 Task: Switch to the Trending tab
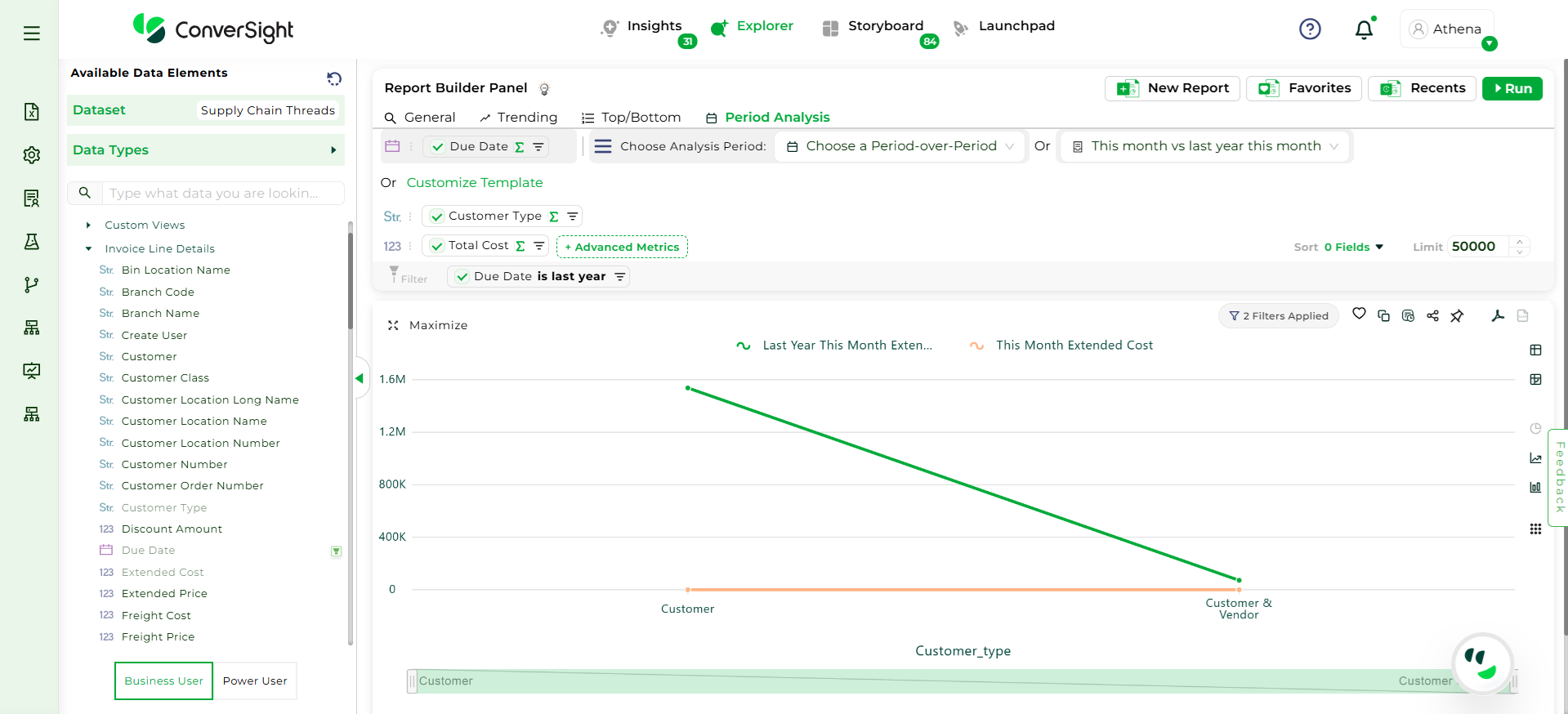pos(518,118)
